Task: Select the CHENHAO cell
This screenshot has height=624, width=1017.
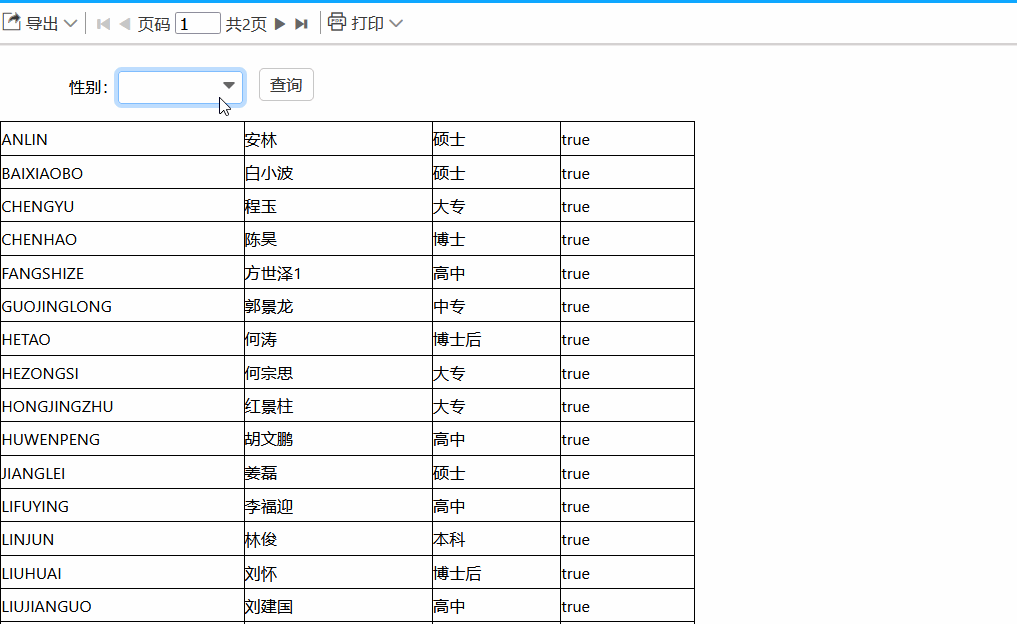Action: [123, 239]
